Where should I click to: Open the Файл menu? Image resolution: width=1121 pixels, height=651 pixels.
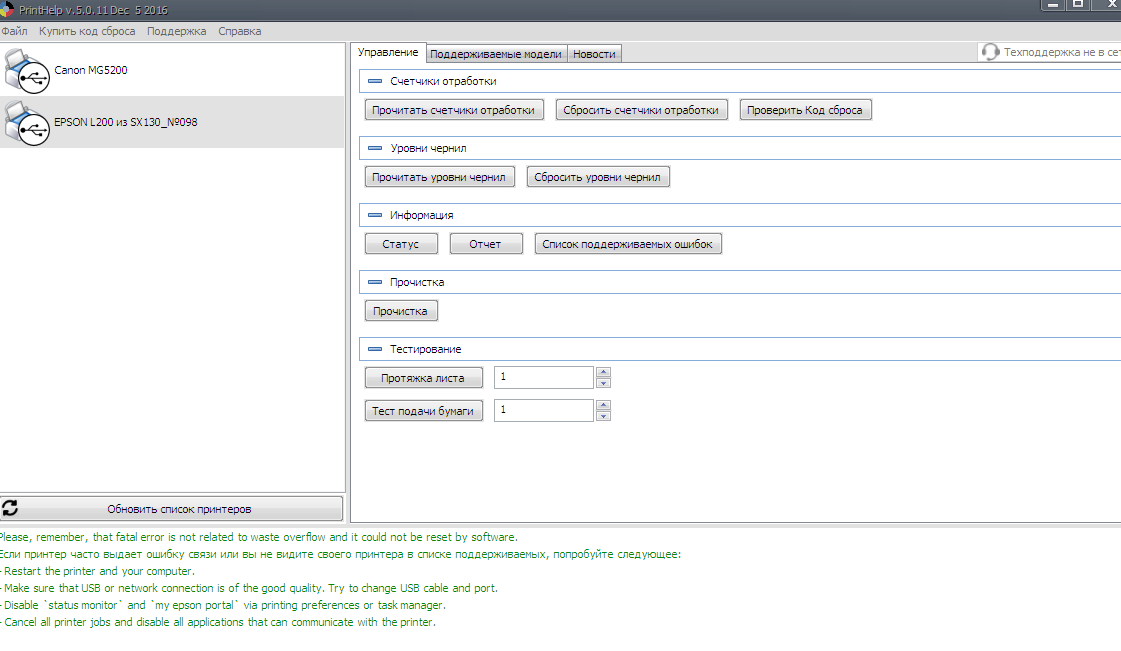point(14,31)
